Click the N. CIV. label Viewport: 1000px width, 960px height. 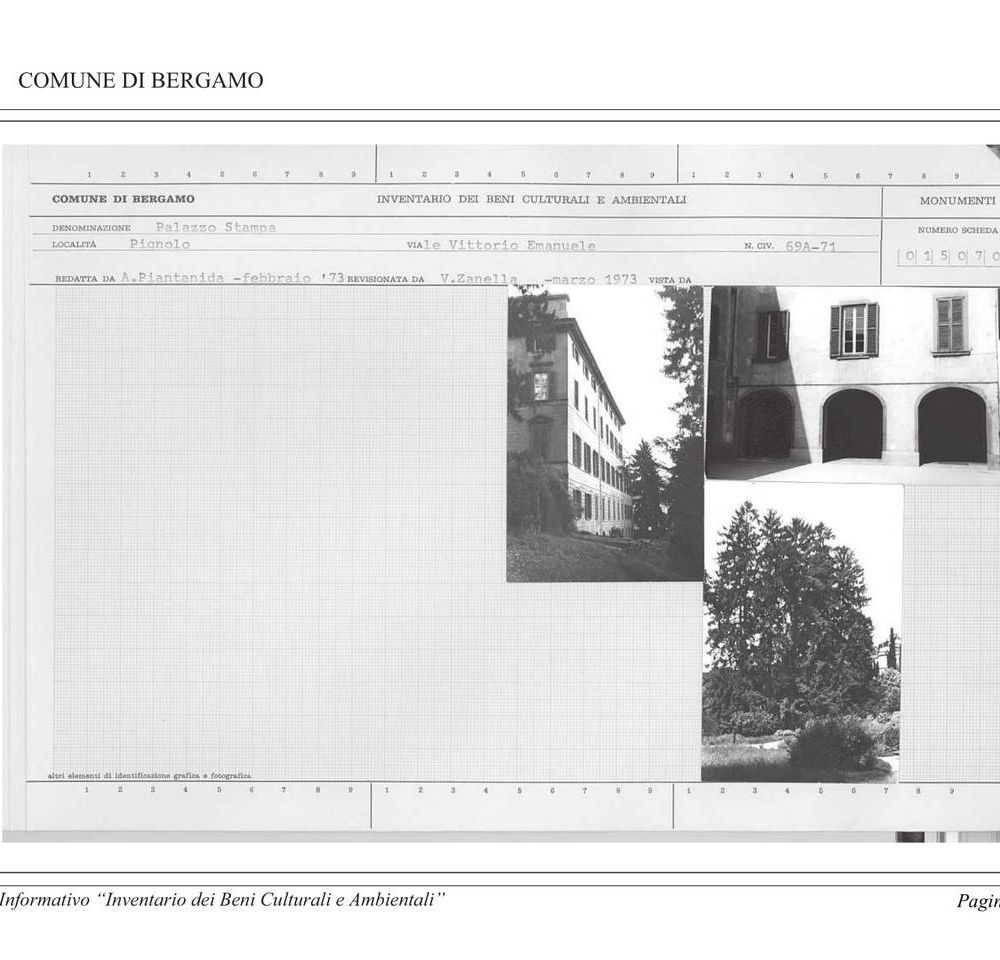coord(758,246)
